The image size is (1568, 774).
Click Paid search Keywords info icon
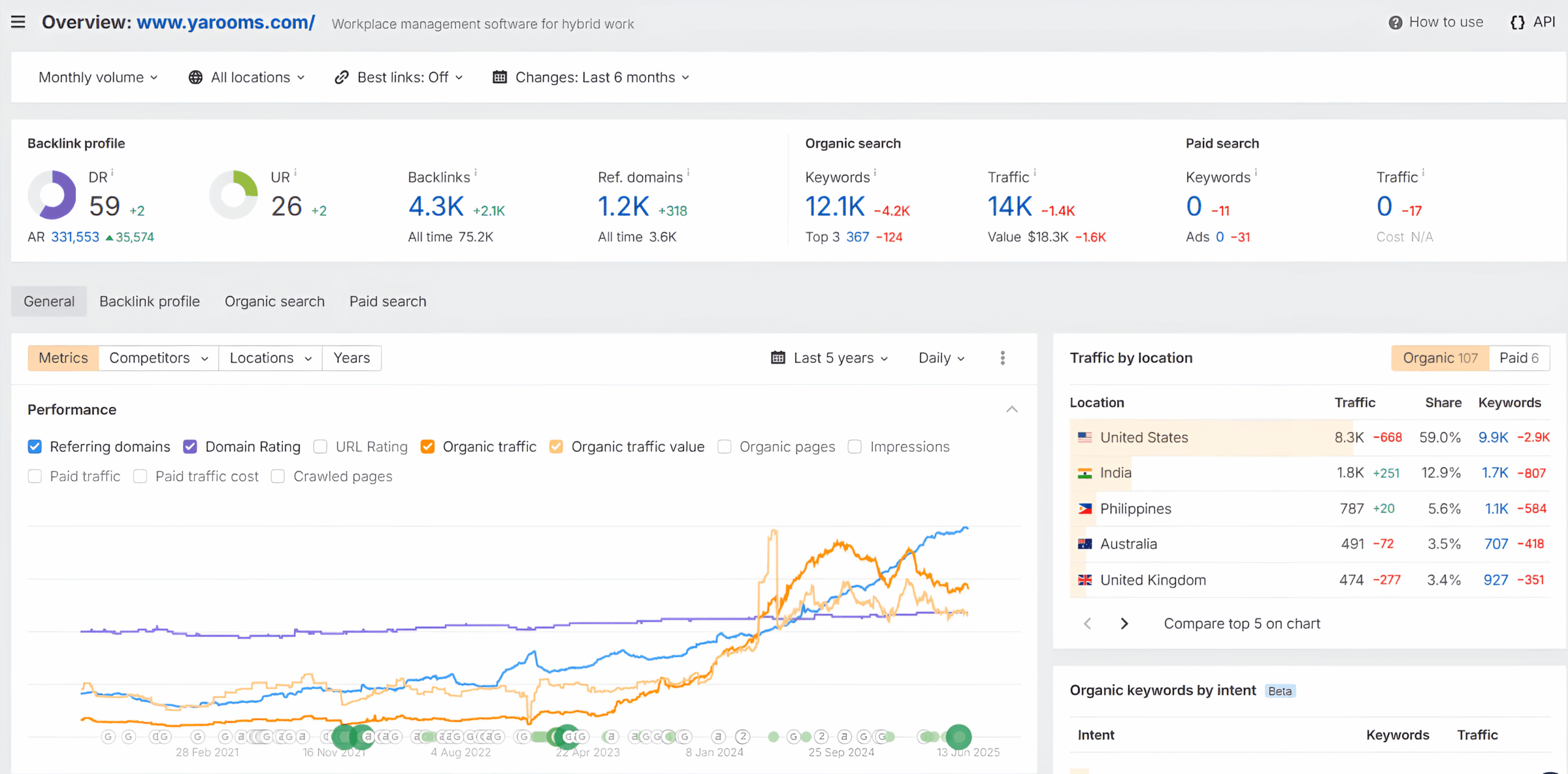1256,172
